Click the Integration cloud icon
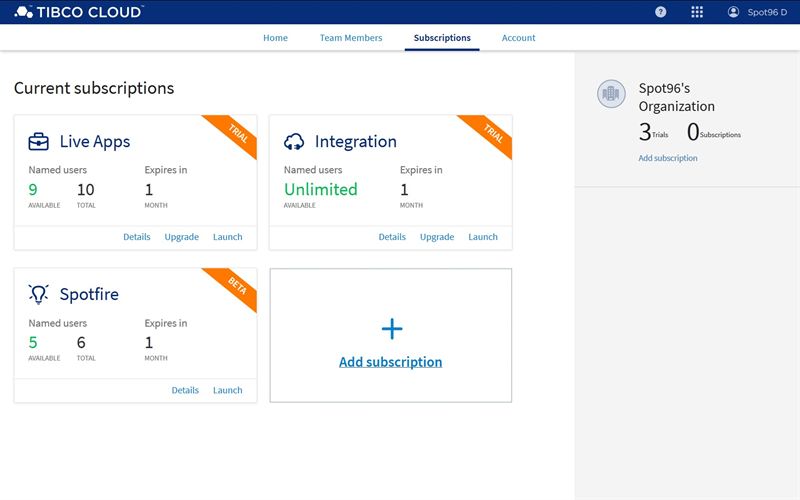The image size is (800, 500). pyautogui.click(x=295, y=141)
